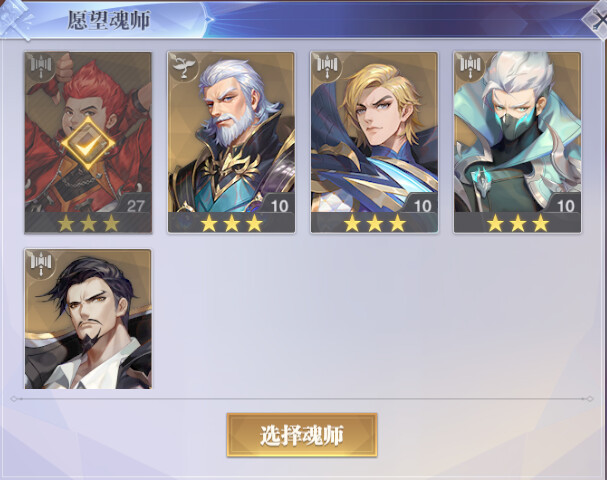This screenshot has height=480, width=607.
Task: Click bird class icon on white-bearded hero
Action: 184,67
